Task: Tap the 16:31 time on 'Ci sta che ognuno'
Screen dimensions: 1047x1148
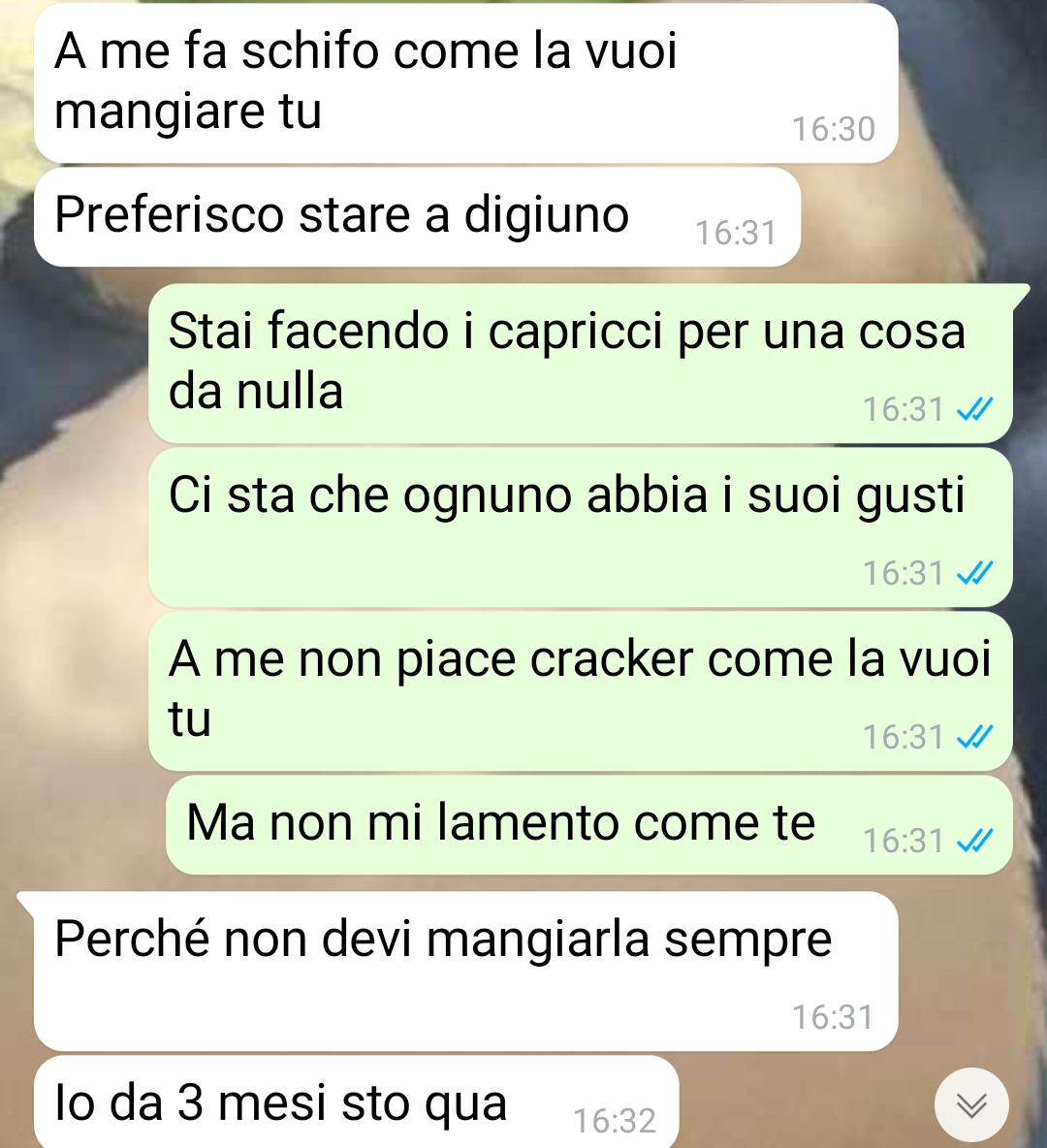Action: [x=904, y=573]
